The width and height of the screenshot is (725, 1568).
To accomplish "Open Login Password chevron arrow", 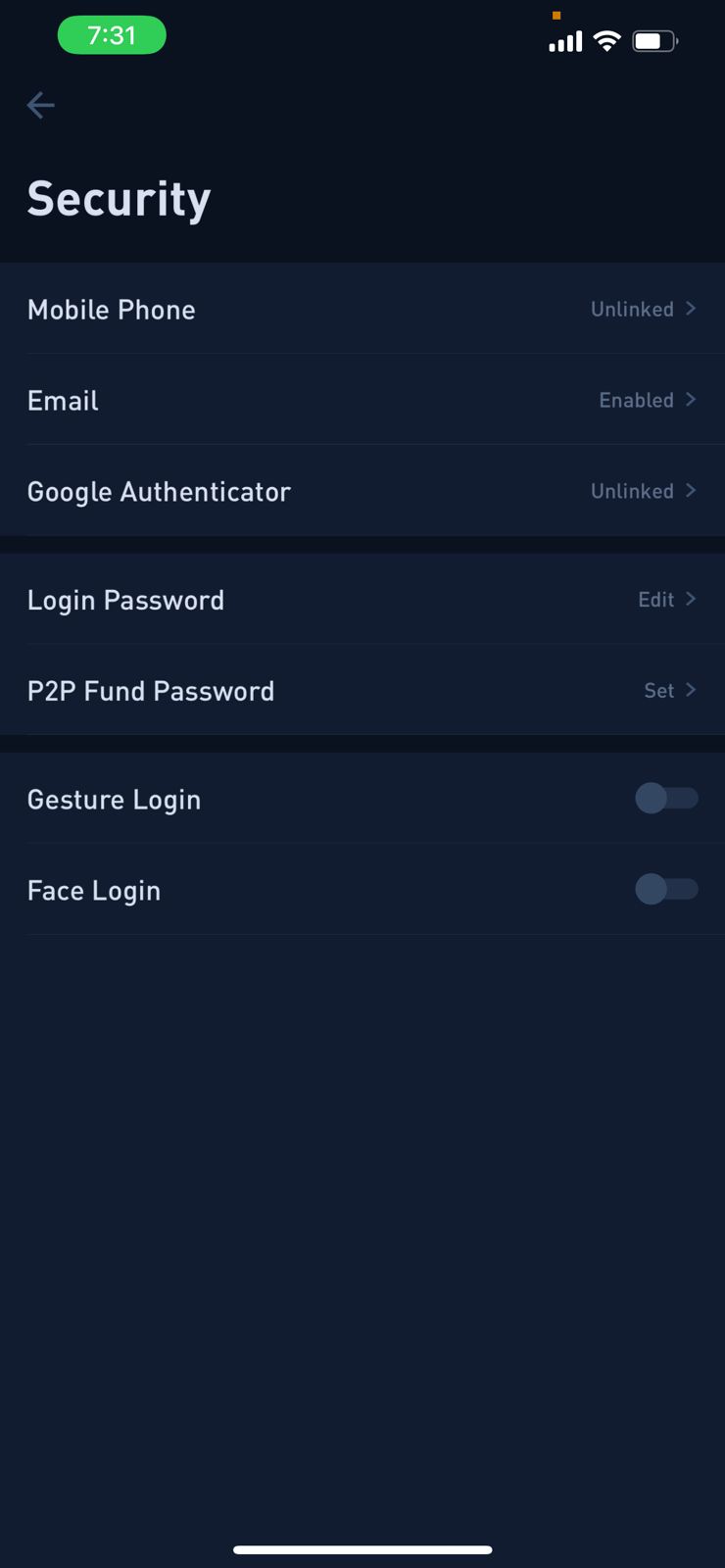I will (x=691, y=599).
